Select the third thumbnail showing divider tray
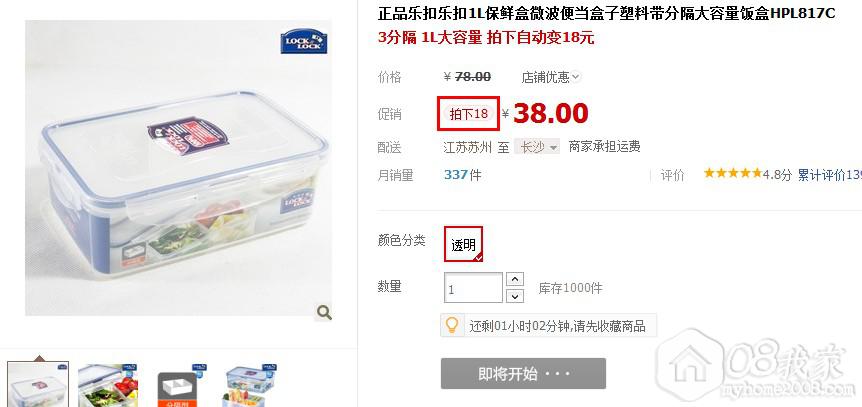 coord(178,385)
